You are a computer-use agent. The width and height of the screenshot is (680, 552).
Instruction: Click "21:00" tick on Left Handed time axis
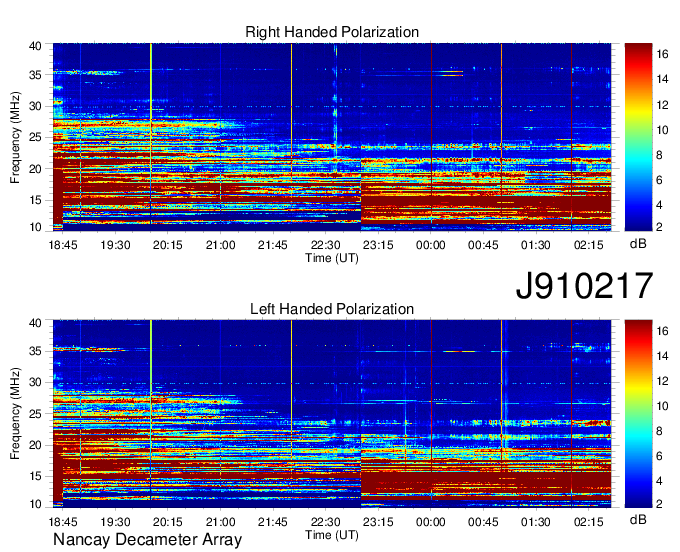[x=220, y=522]
